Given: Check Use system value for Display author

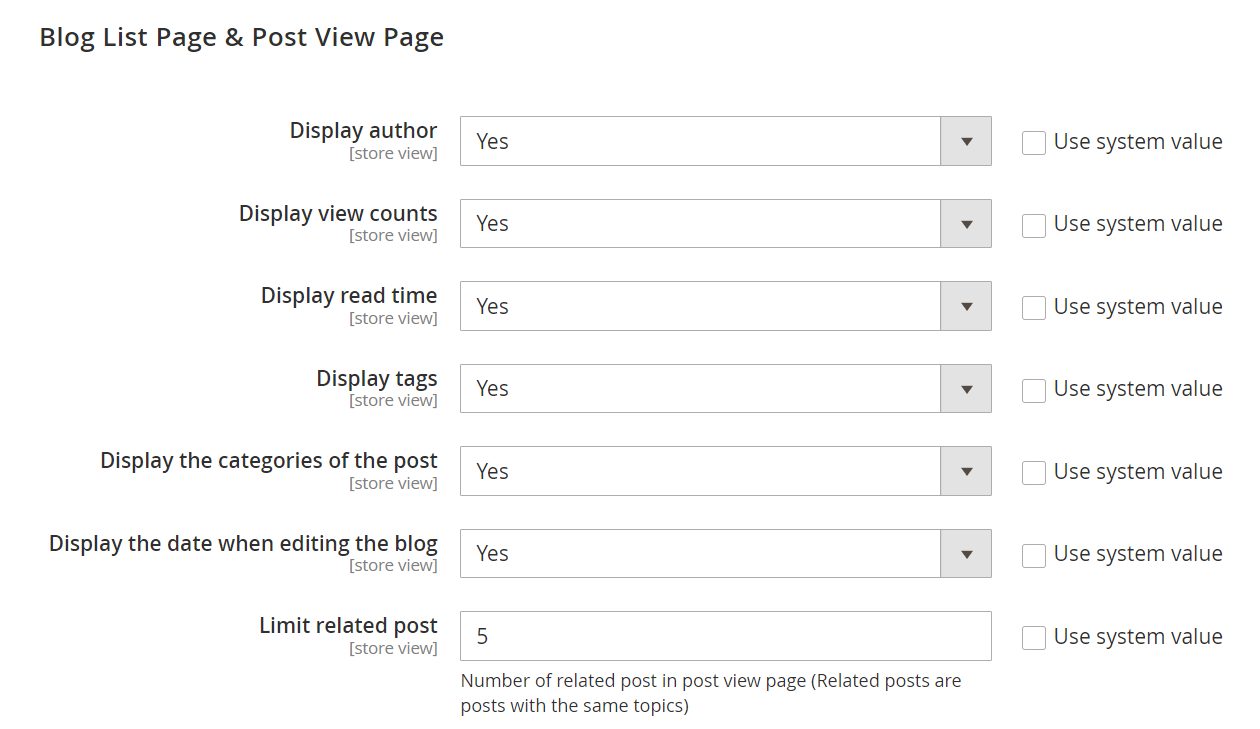Looking at the screenshot, I should click(1034, 143).
